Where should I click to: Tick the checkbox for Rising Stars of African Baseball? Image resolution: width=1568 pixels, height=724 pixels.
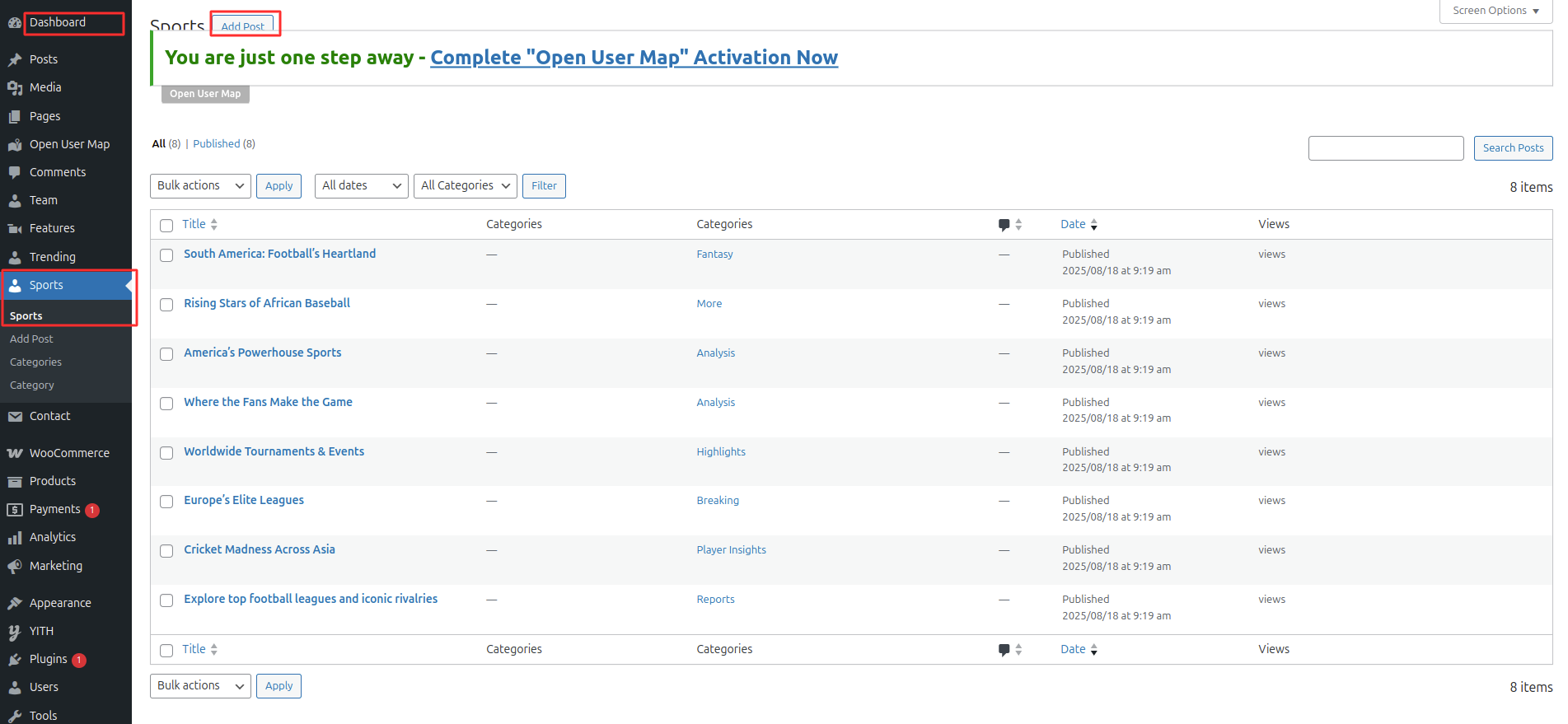tap(166, 305)
